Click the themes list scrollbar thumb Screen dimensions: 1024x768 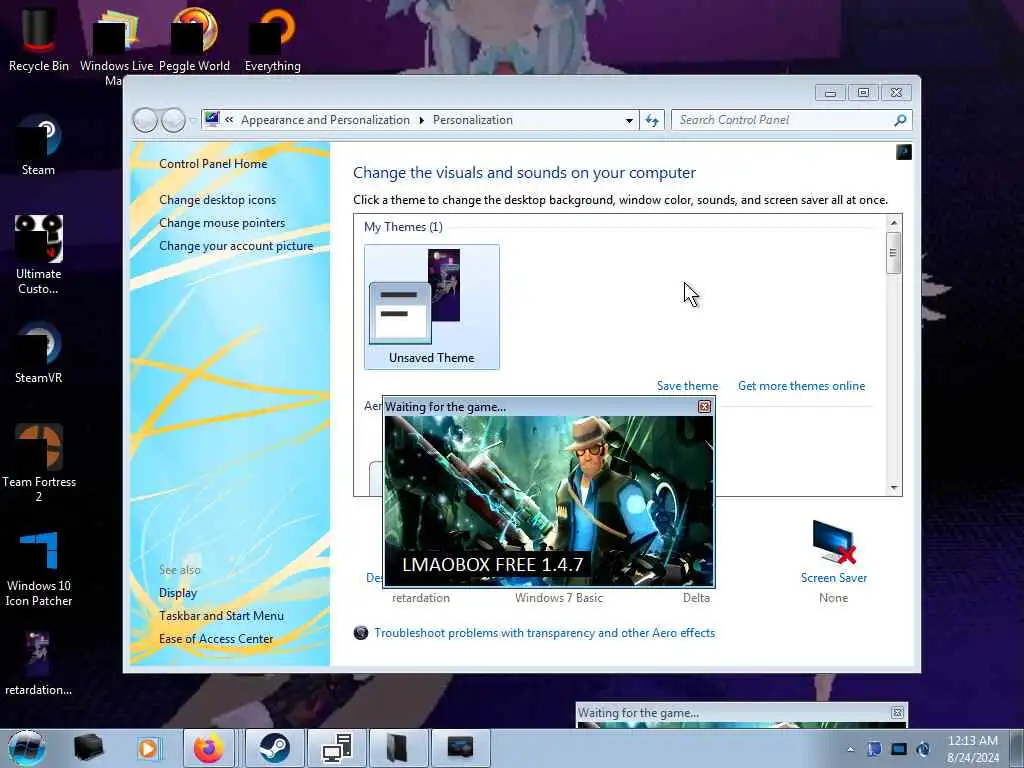click(893, 253)
